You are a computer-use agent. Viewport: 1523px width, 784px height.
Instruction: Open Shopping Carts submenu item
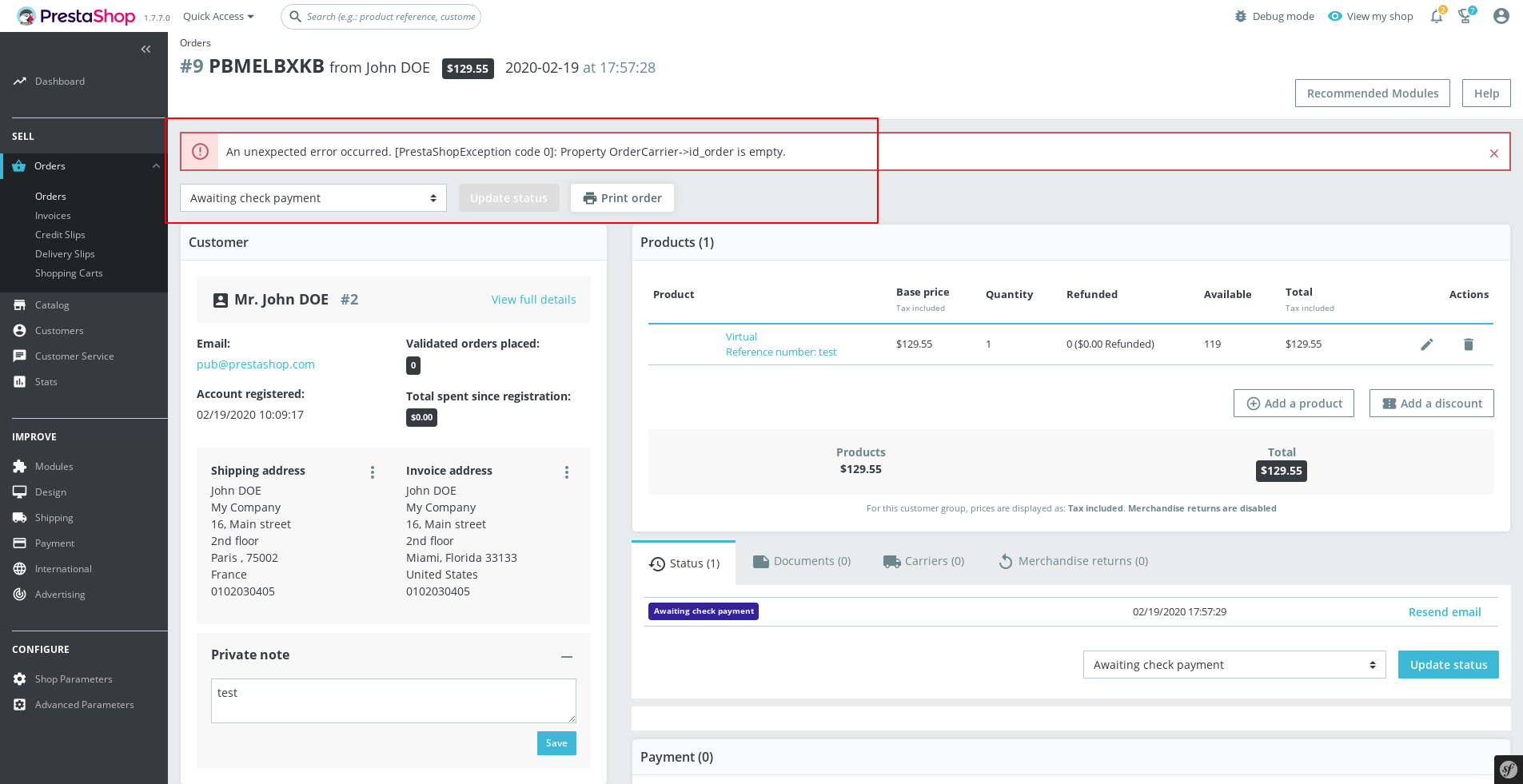tap(69, 273)
